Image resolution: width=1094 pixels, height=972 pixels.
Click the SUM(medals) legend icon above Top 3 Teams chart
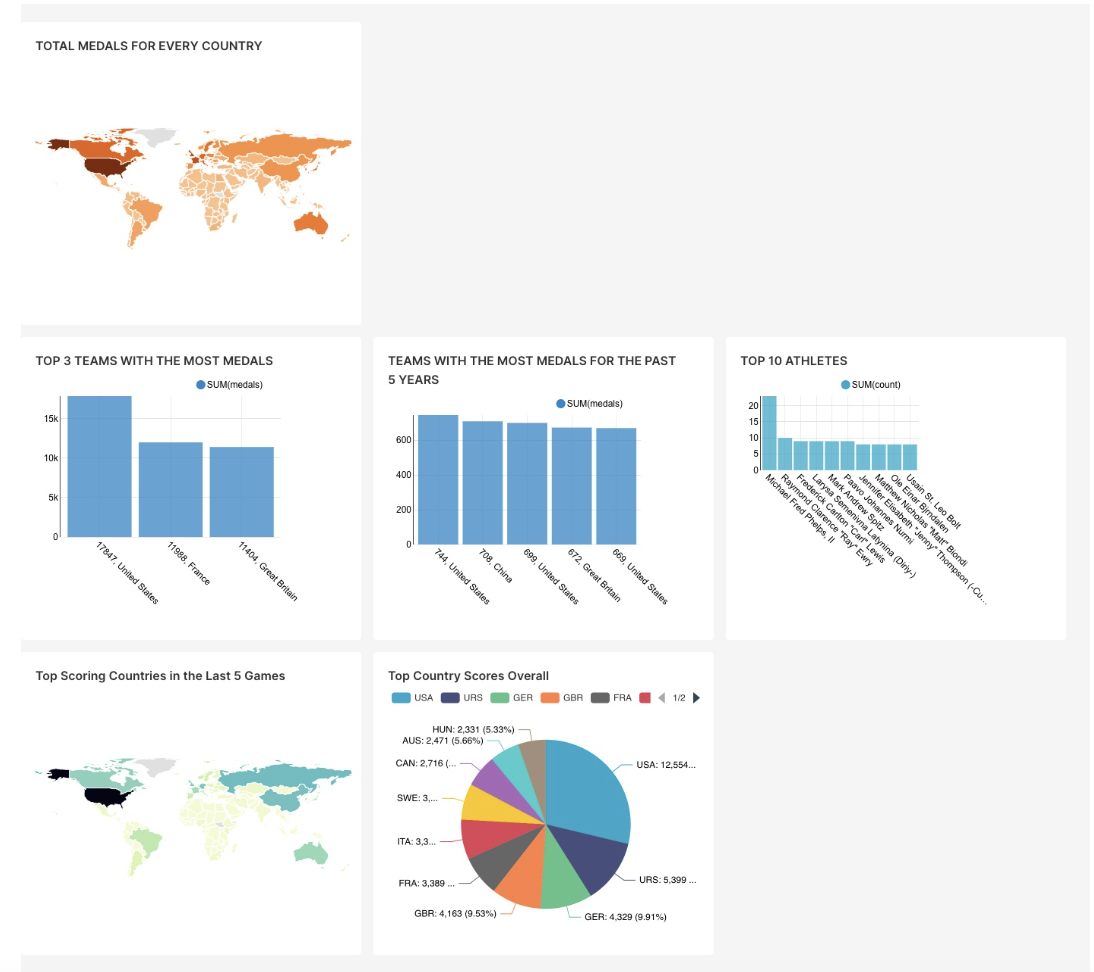(x=203, y=382)
